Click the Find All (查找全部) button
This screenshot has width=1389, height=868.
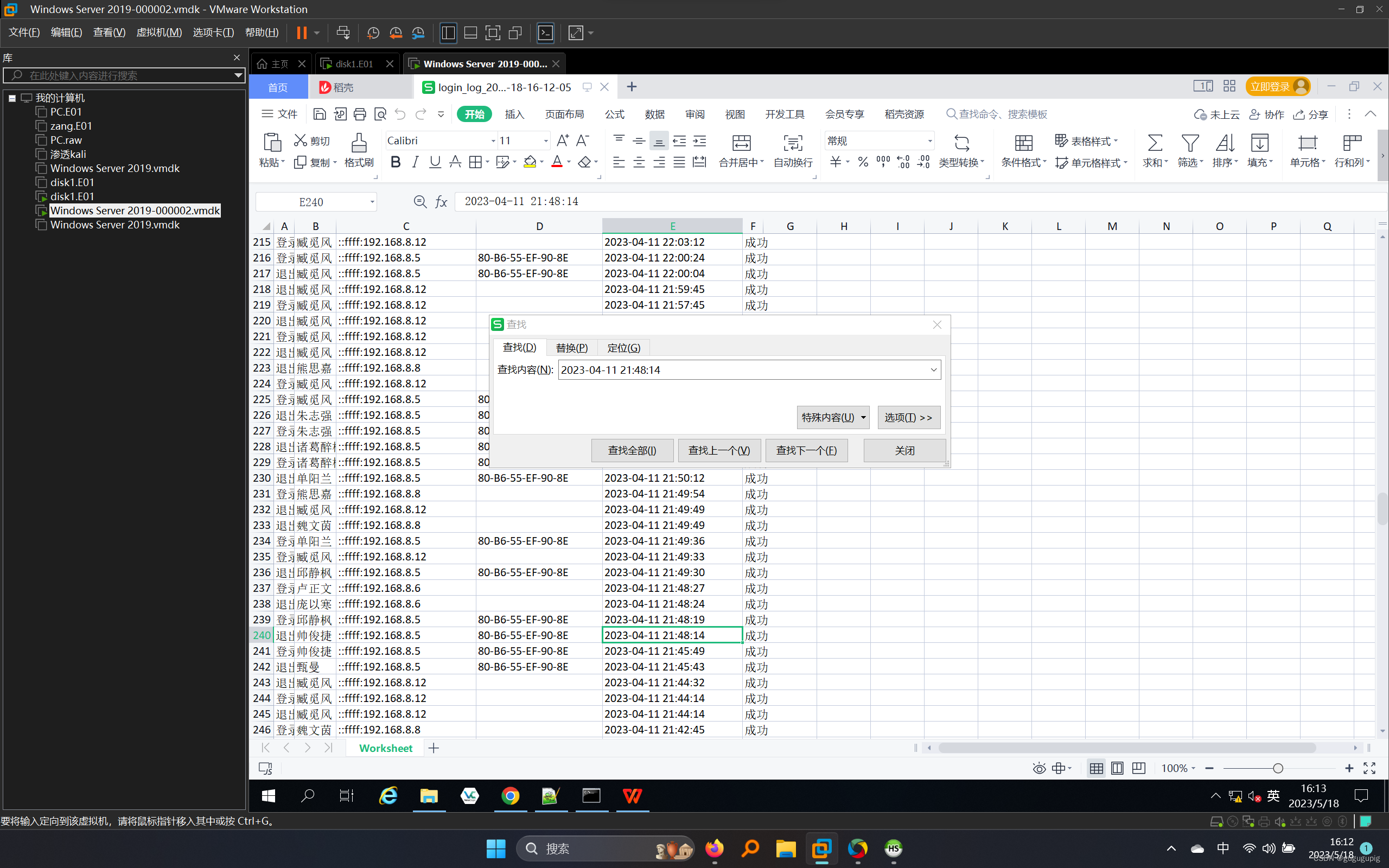[632, 451]
